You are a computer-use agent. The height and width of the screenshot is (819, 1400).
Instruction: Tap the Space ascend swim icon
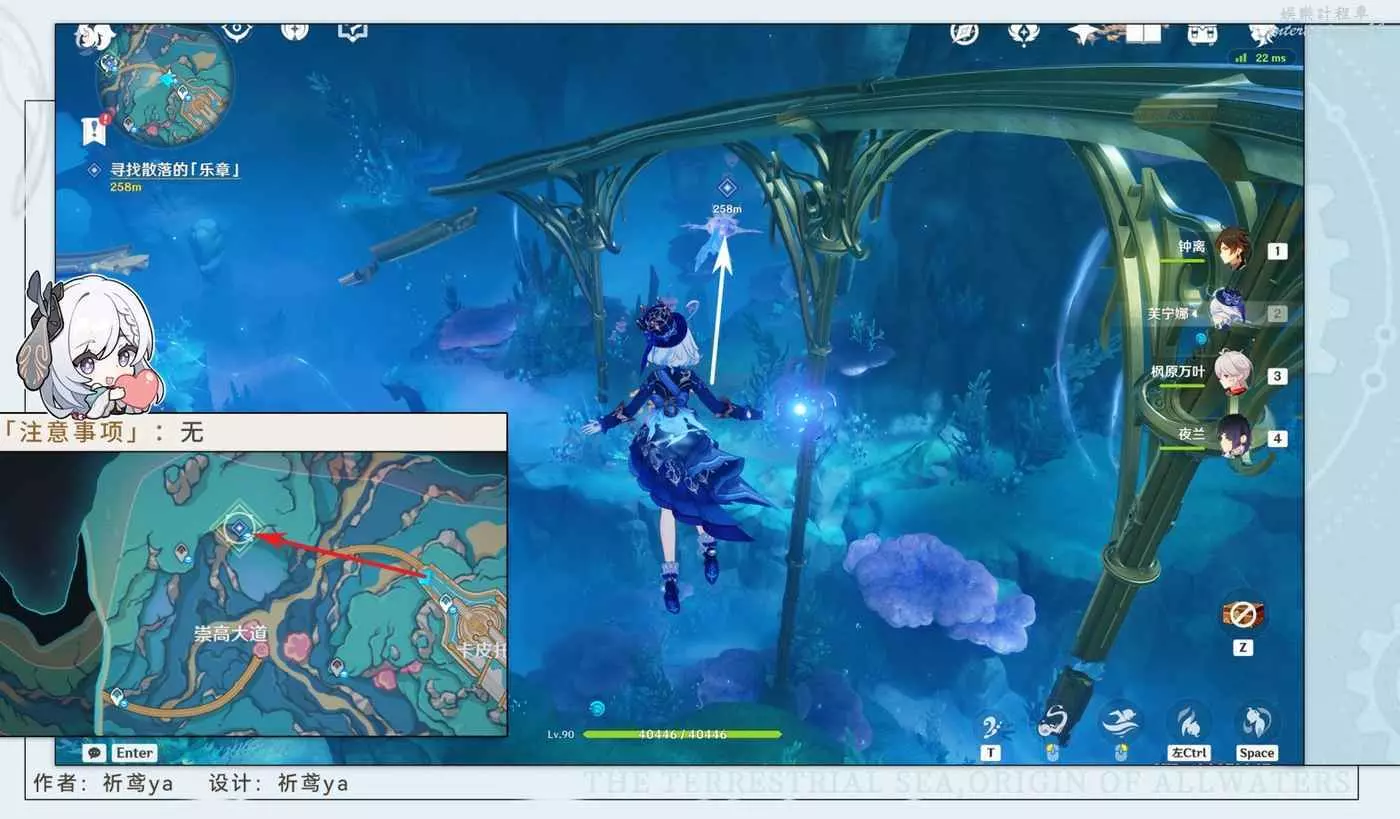tap(1256, 723)
